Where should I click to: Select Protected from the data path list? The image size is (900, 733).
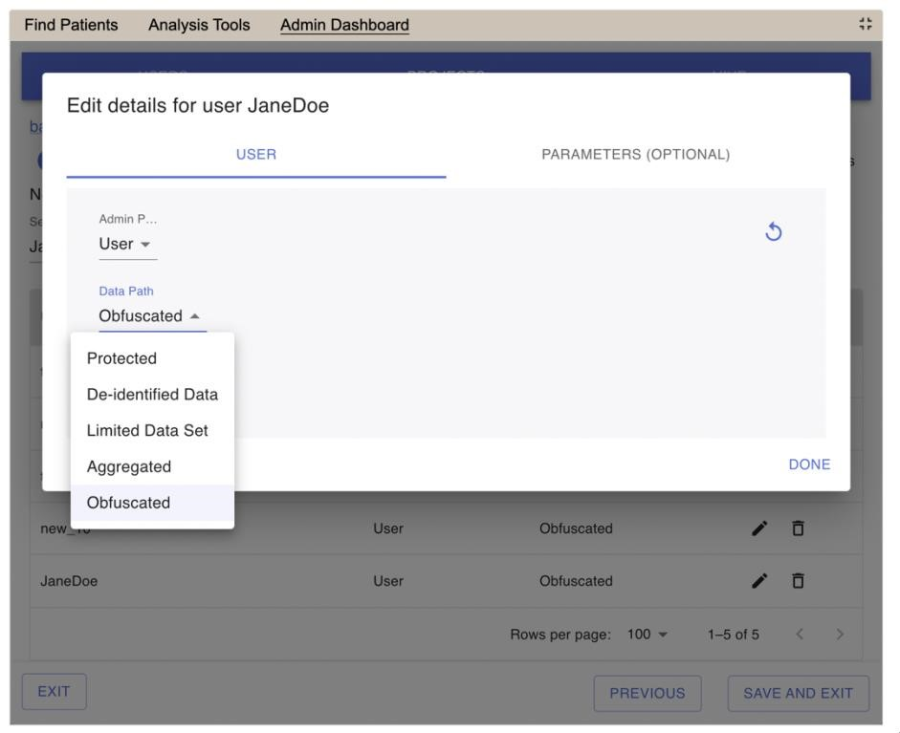point(122,358)
